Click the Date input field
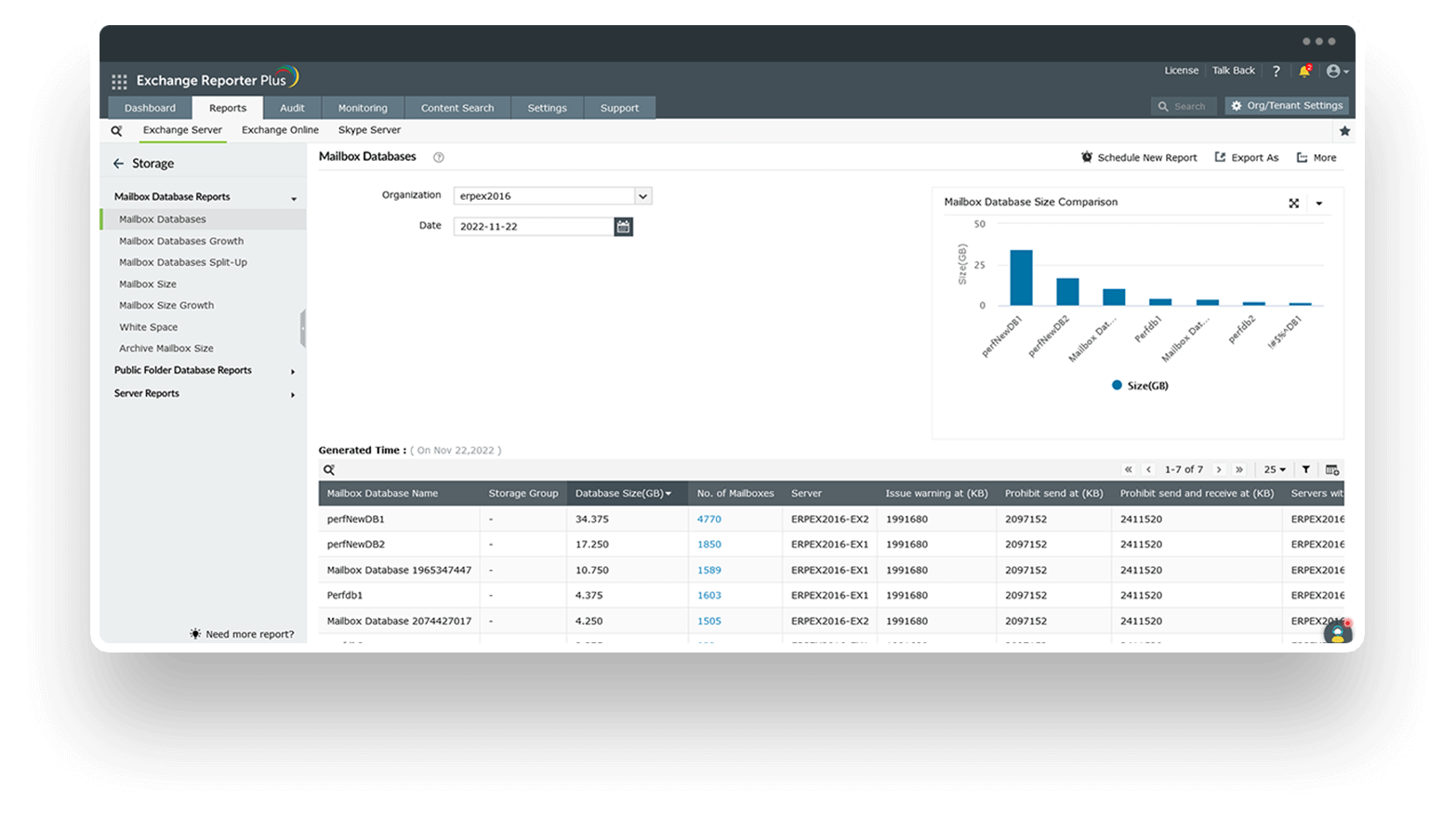The height and width of the screenshot is (818, 1456). tap(534, 227)
